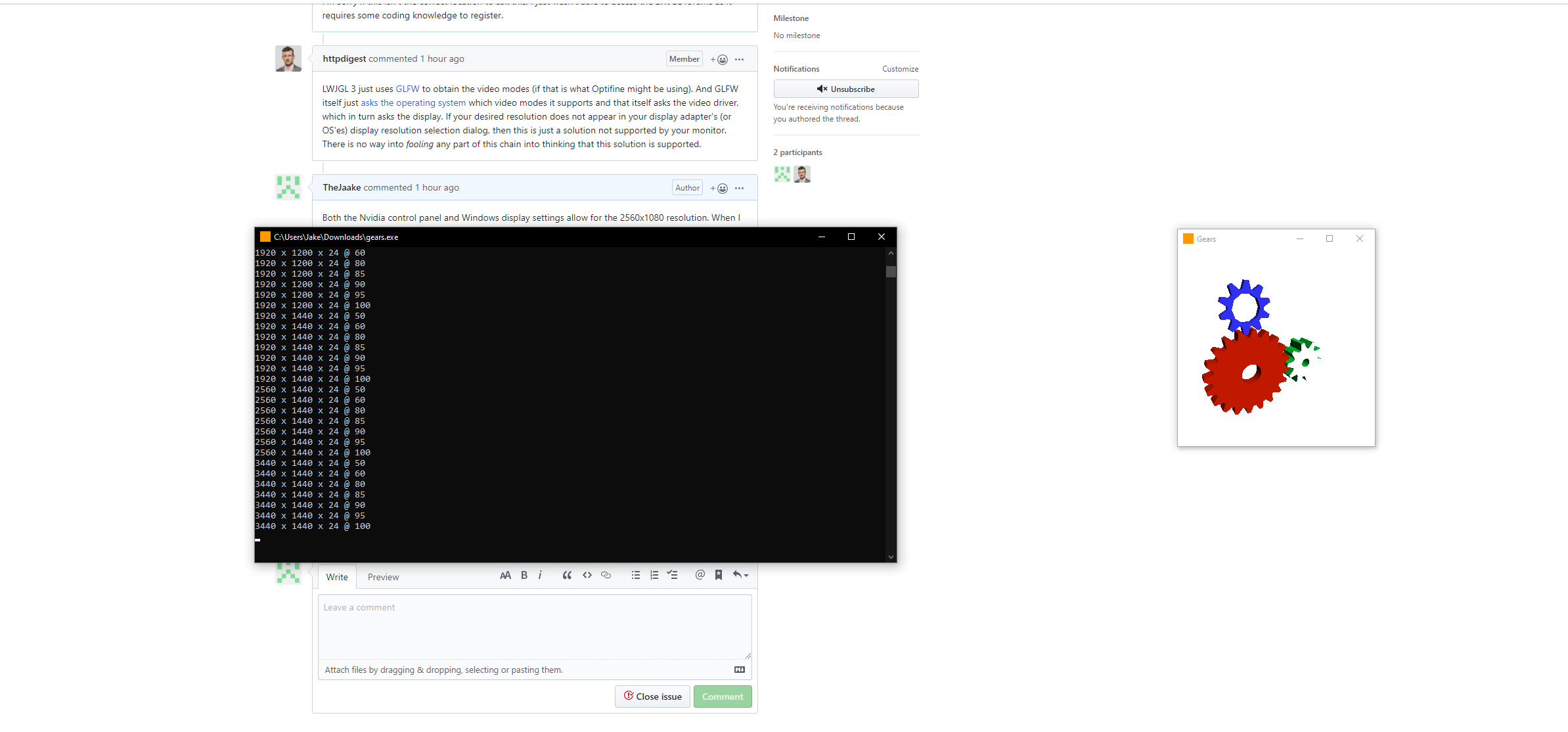Viewport: 1568px width, 732px height.
Task: Insert a bulleted list
Action: click(x=635, y=575)
